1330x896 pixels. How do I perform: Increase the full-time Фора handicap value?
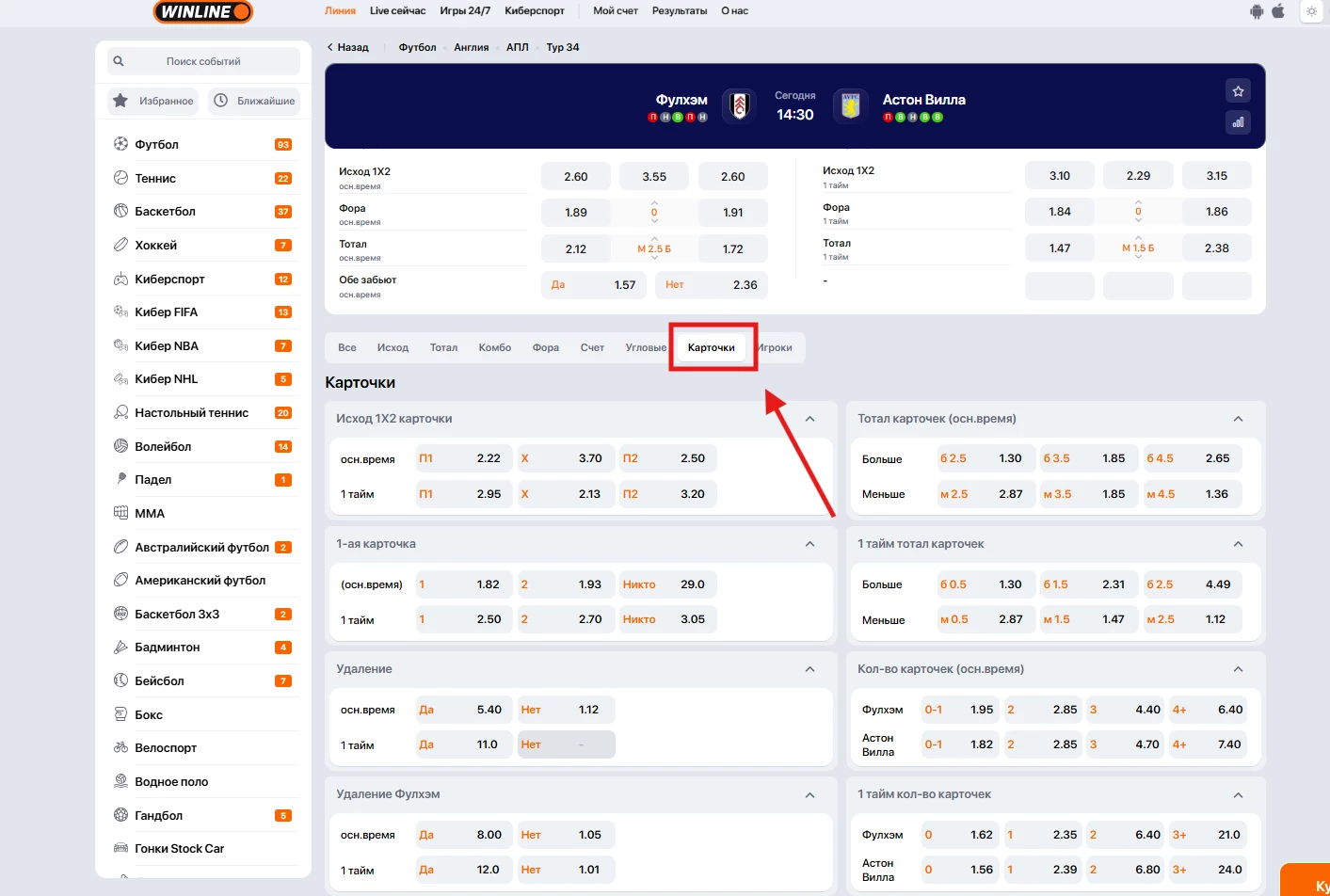(654, 202)
